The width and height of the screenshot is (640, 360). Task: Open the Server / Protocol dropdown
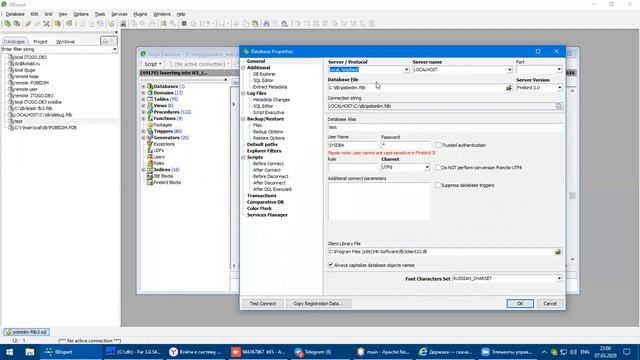(x=406, y=70)
